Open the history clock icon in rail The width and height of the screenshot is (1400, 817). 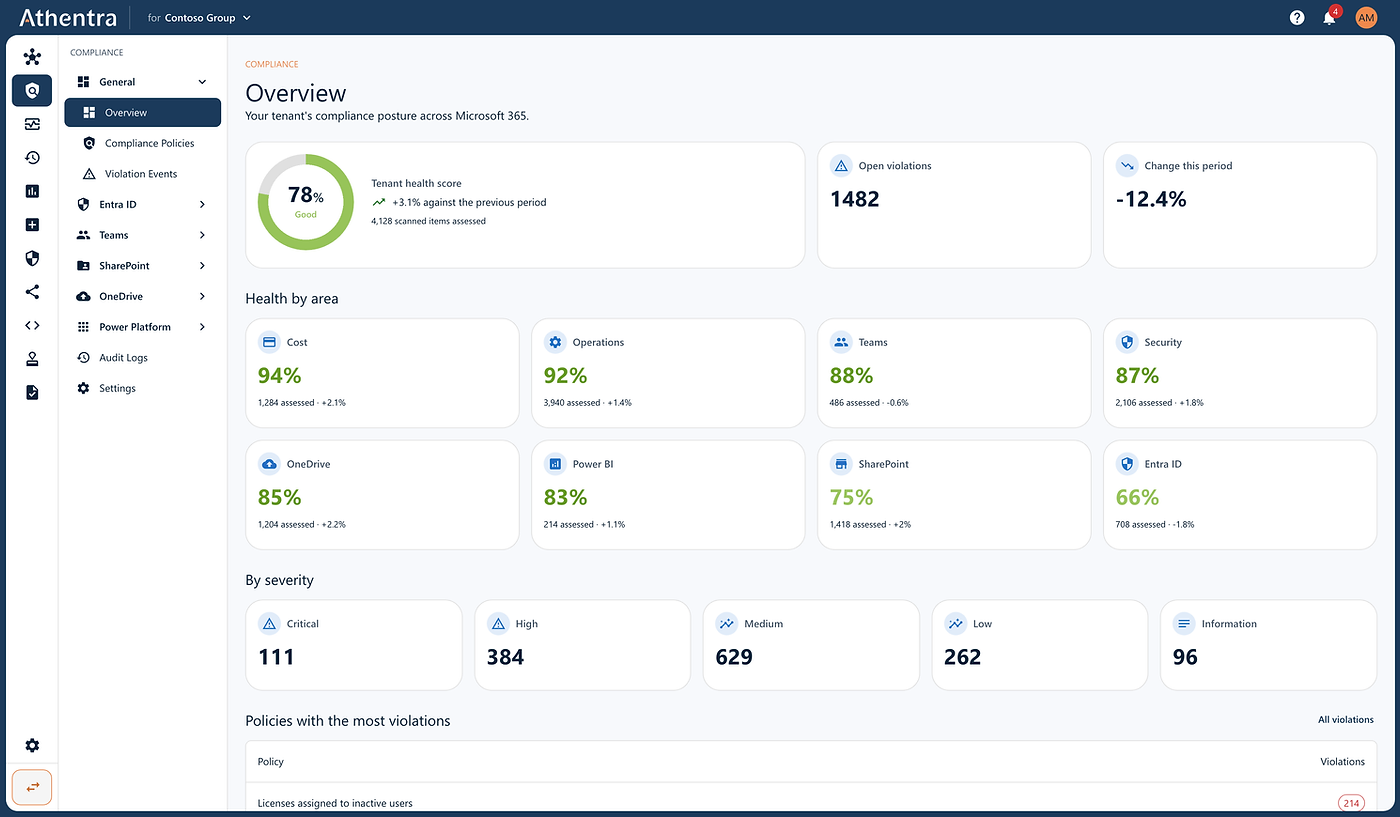tap(32, 157)
